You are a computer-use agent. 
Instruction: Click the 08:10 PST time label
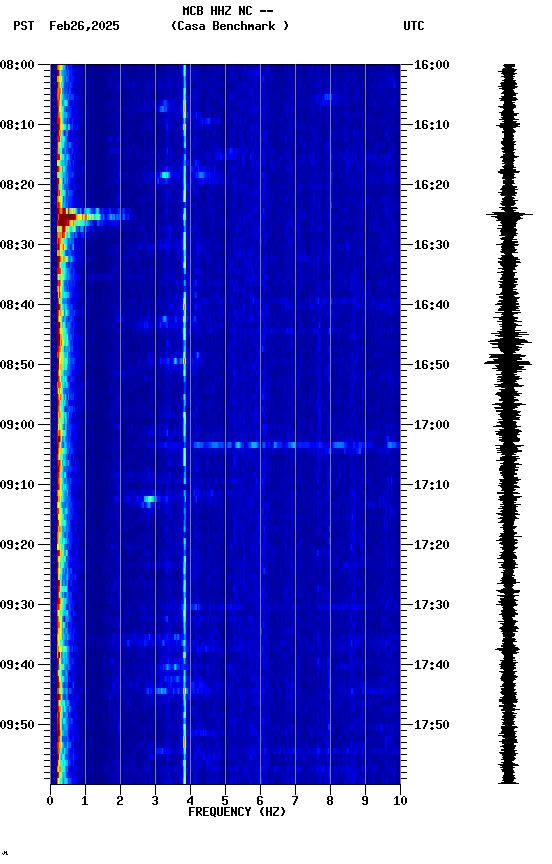pyautogui.click(x=17, y=125)
